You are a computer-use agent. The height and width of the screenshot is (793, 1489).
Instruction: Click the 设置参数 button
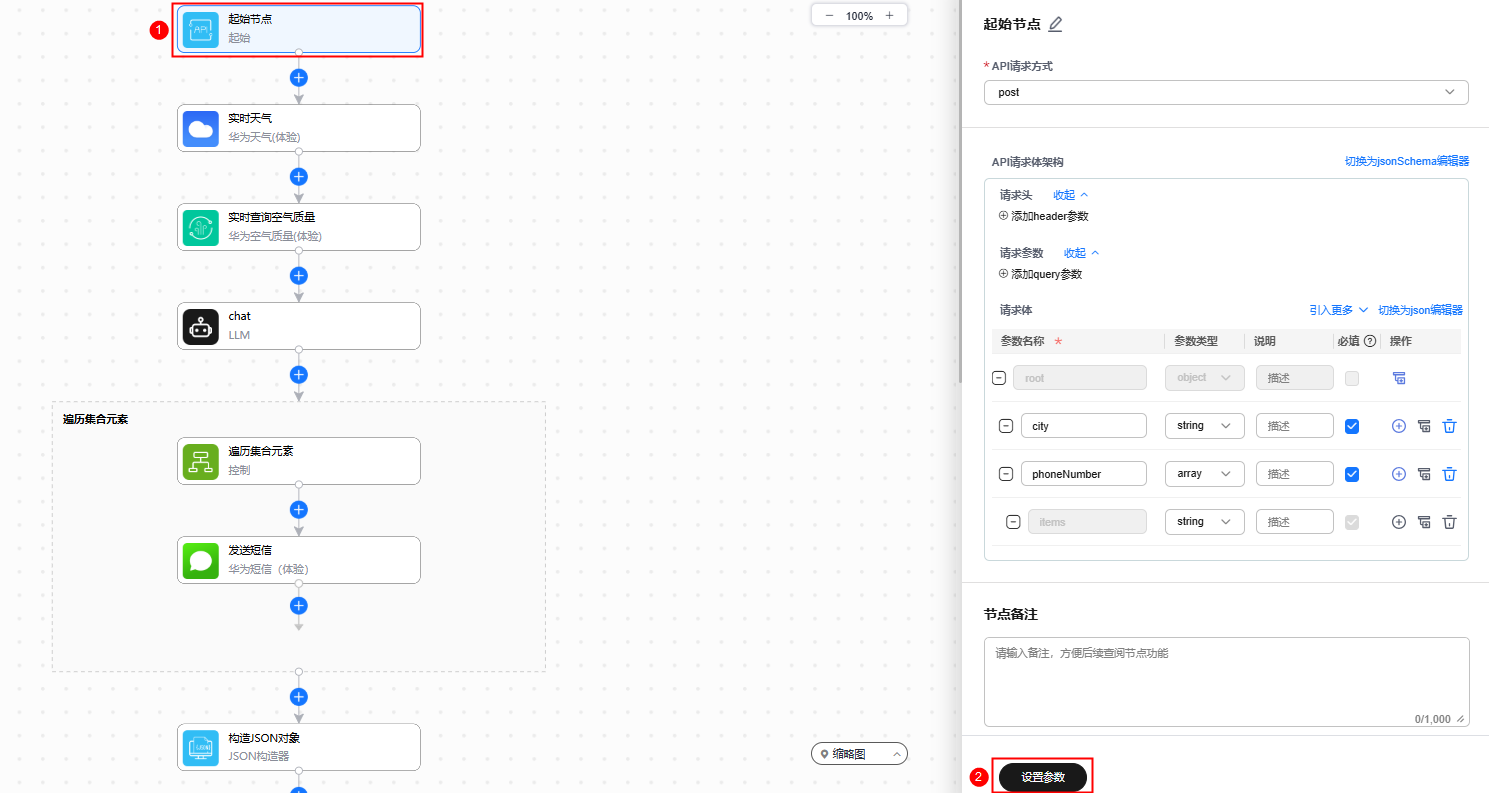1042,777
